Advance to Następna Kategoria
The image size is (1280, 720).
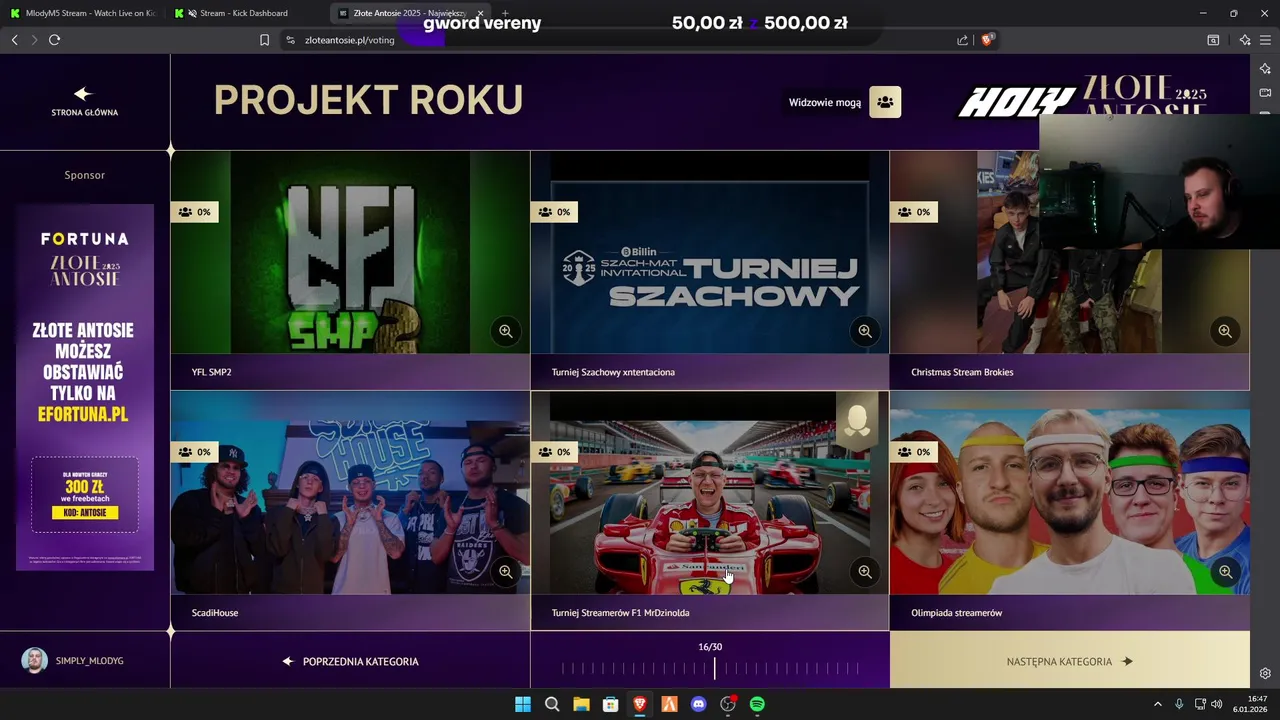pos(1069,661)
